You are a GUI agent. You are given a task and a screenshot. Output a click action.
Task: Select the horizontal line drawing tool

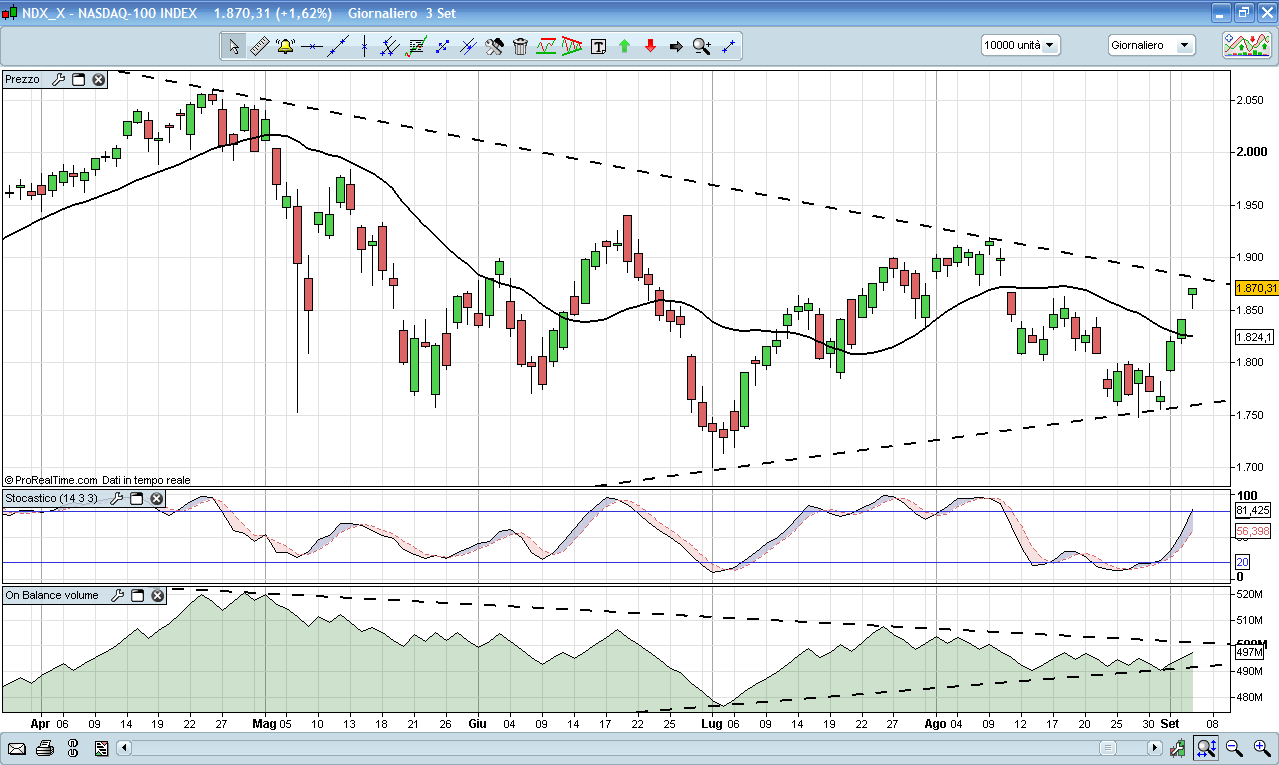(311, 46)
